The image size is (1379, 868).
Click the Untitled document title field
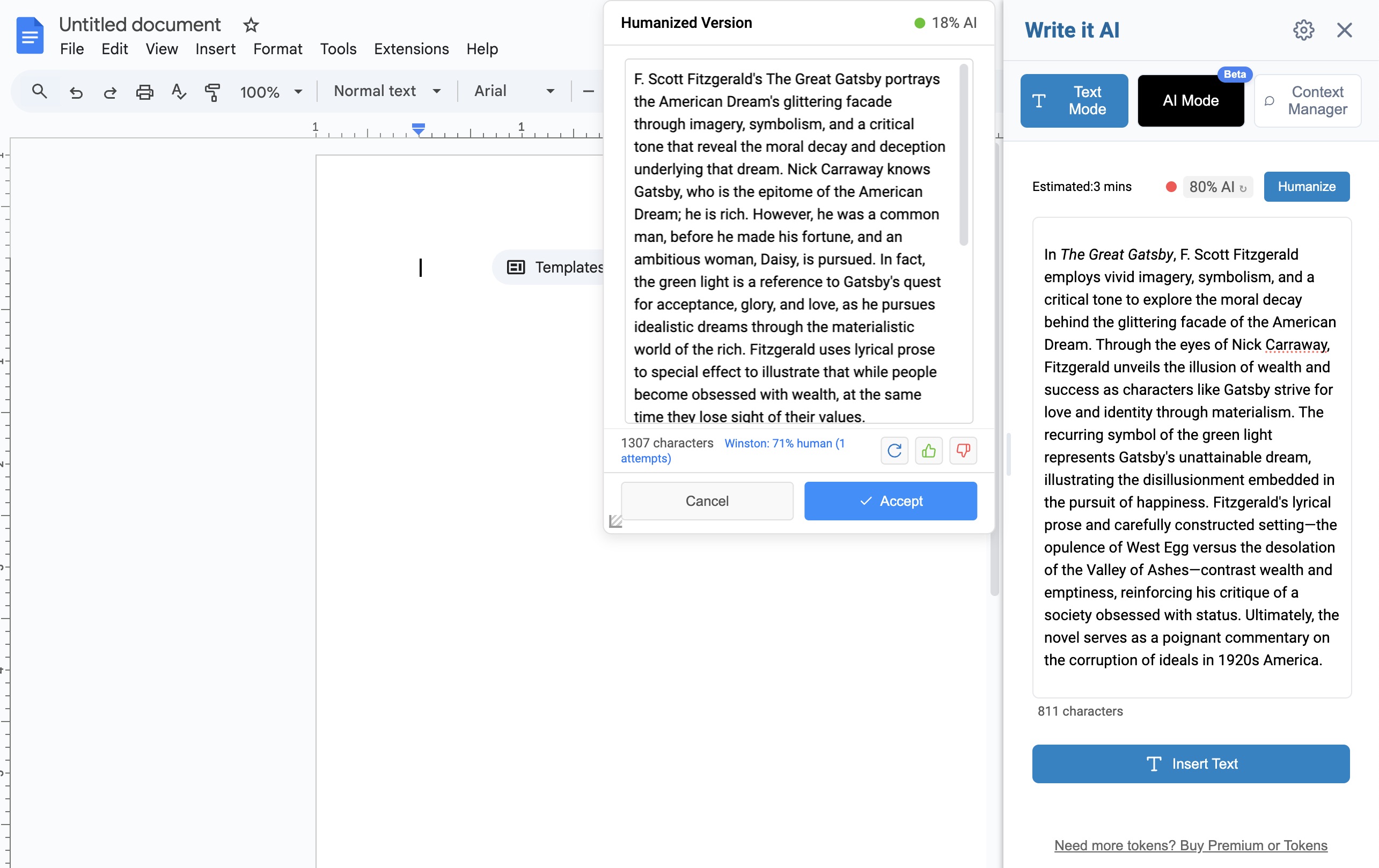[140, 25]
